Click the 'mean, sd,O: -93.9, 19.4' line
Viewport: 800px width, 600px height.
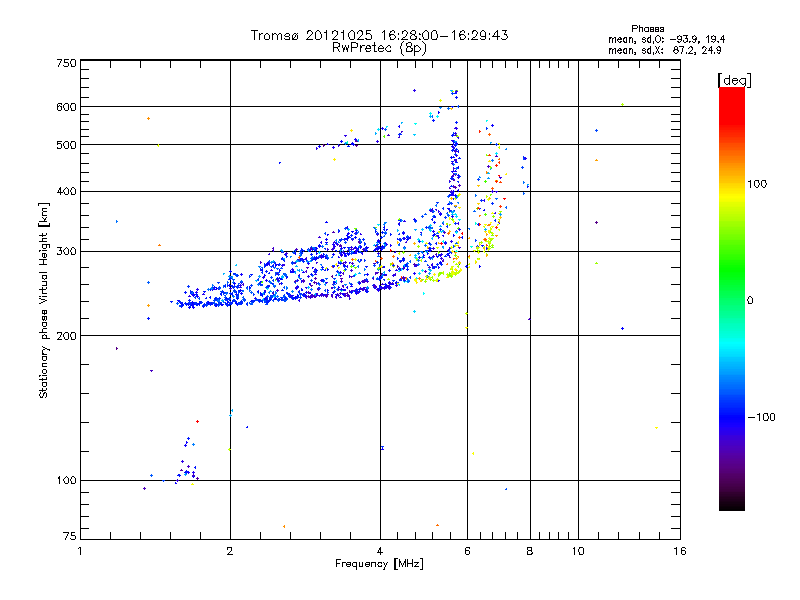(x=666, y=39)
